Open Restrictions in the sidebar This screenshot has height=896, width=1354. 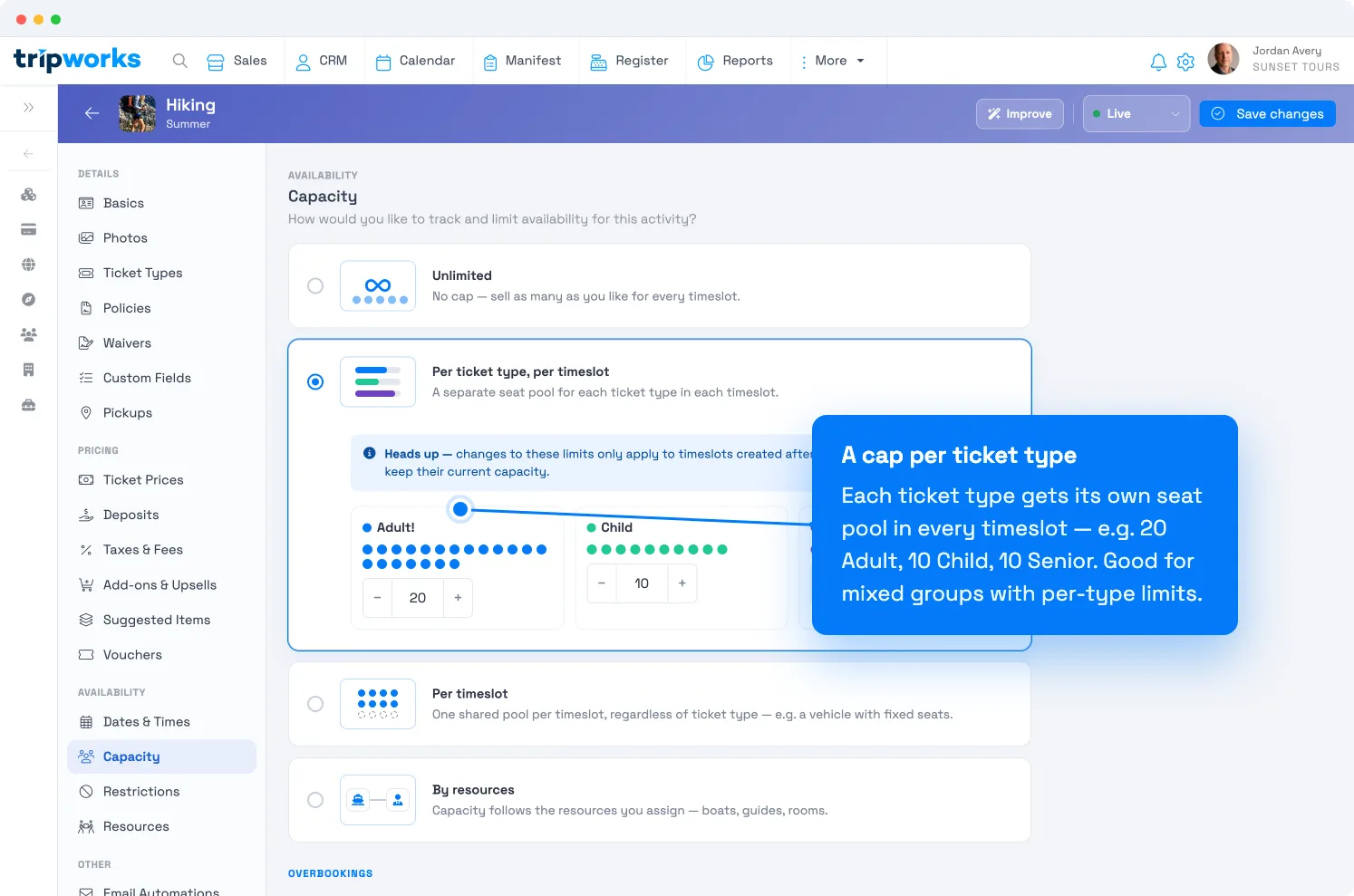tap(162, 792)
